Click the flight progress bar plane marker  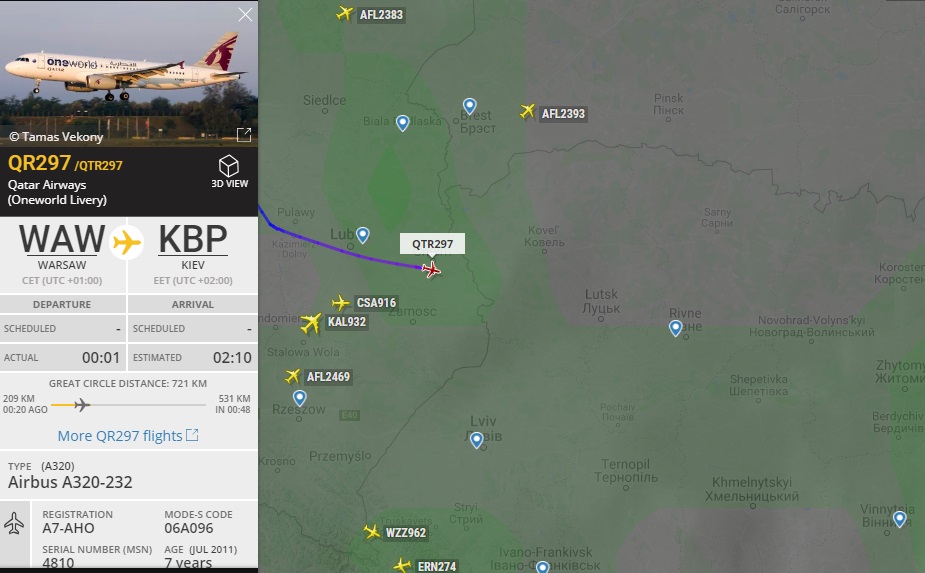pyautogui.click(x=82, y=404)
